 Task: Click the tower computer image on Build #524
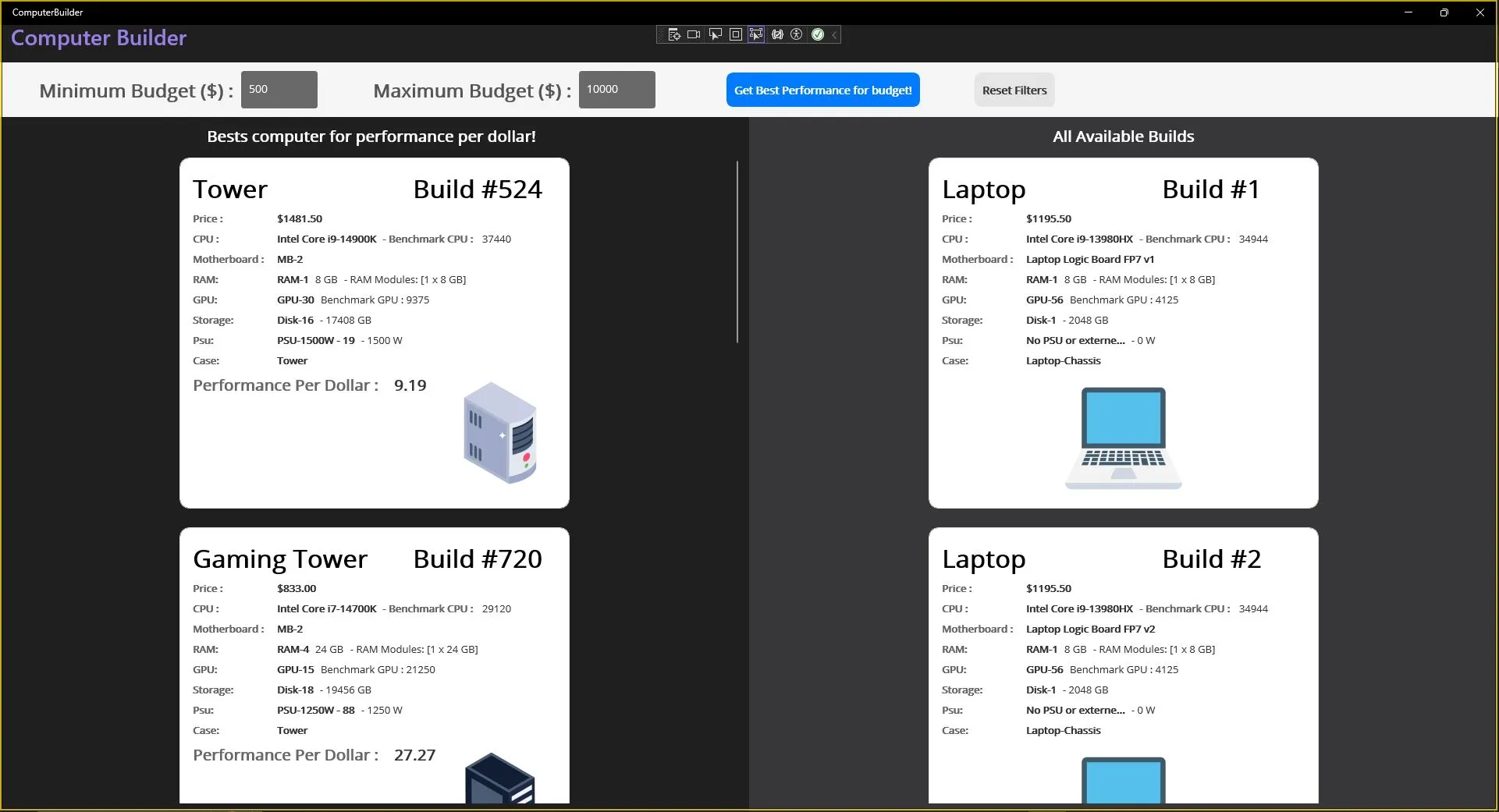pos(499,432)
